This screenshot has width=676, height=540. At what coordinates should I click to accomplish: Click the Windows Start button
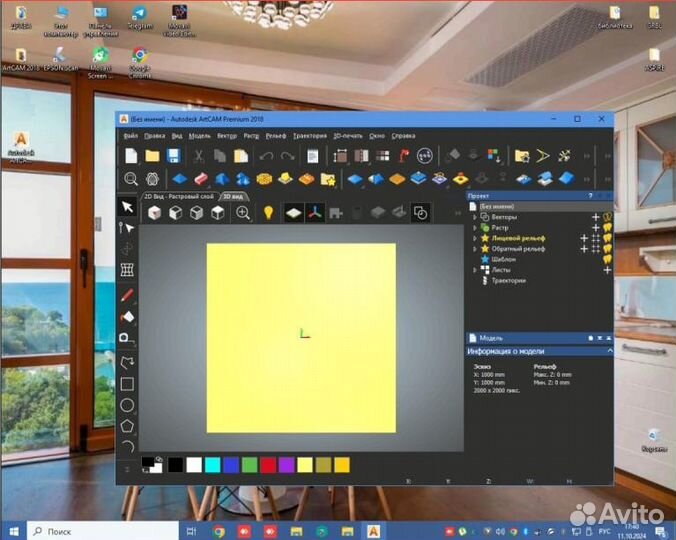click(13, 531)
